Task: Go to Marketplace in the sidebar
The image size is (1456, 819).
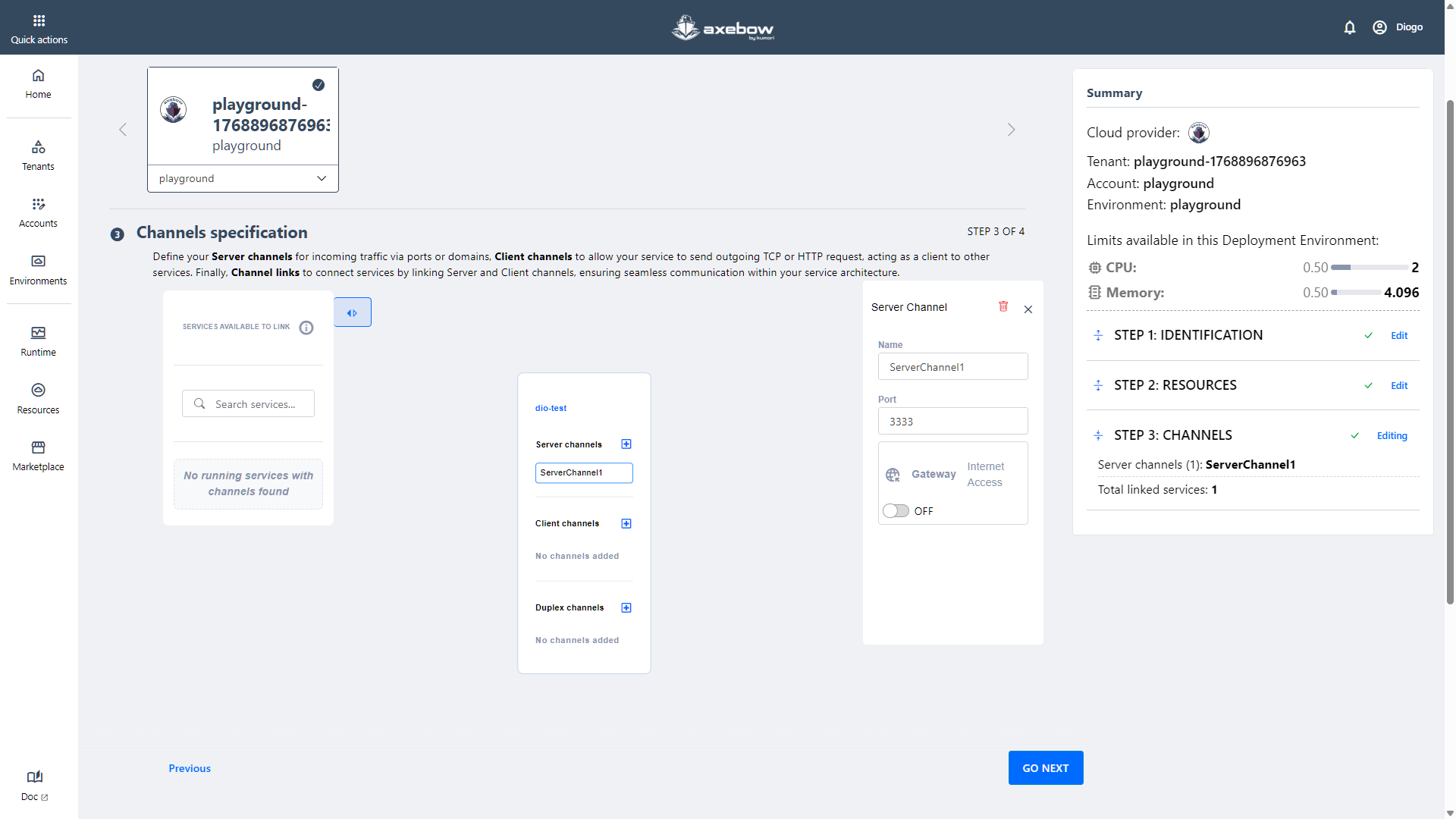Action: [39, 456]
